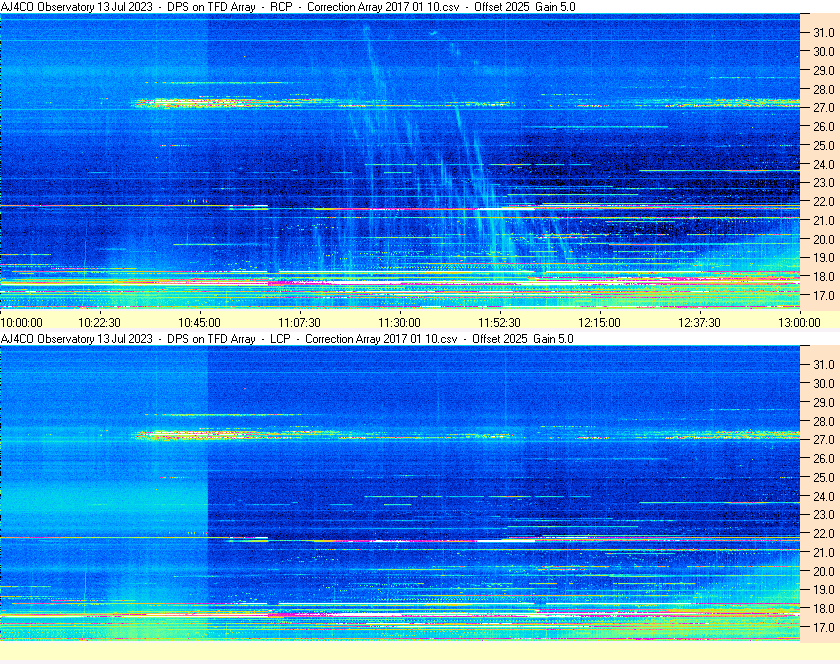Click the 20.0 frequency label in LCP plot

(824, 571)
